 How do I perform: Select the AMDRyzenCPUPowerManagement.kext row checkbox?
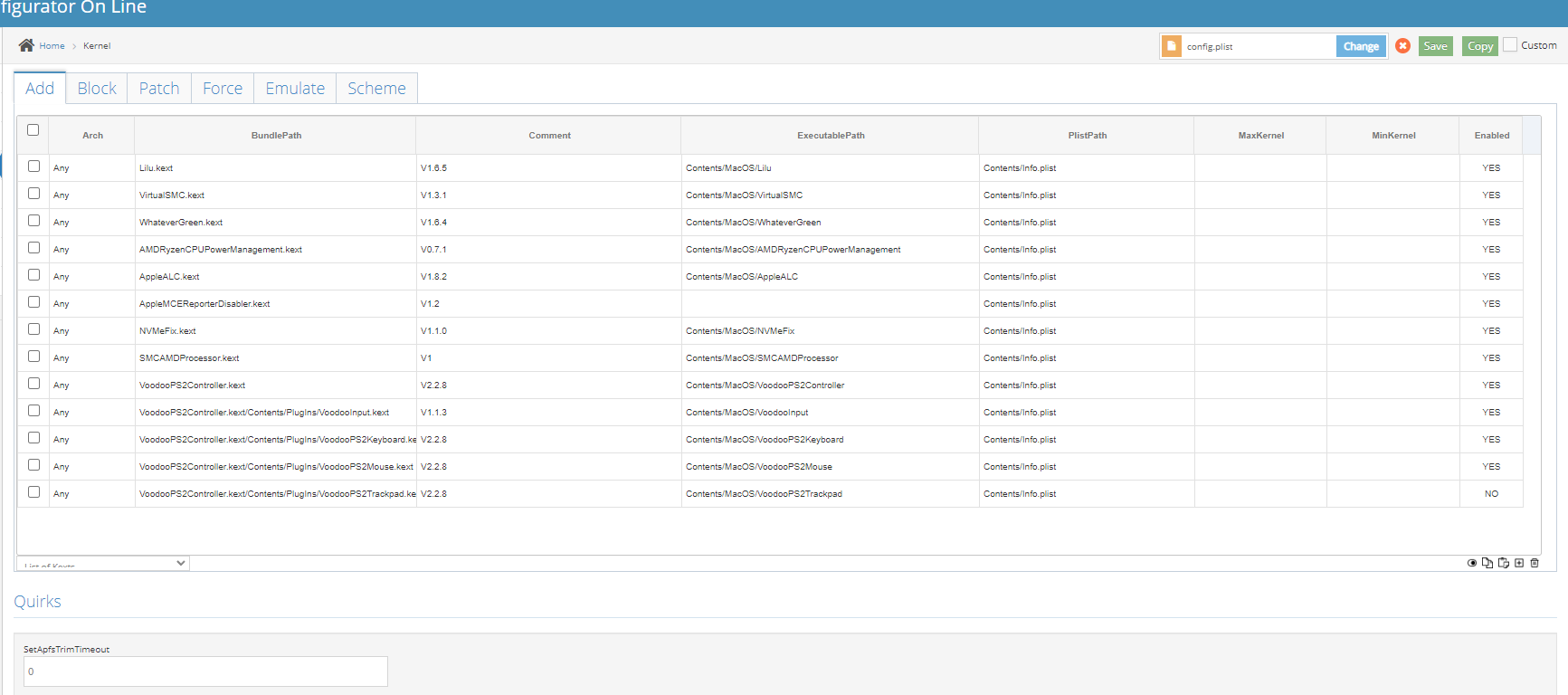(34, 248)
